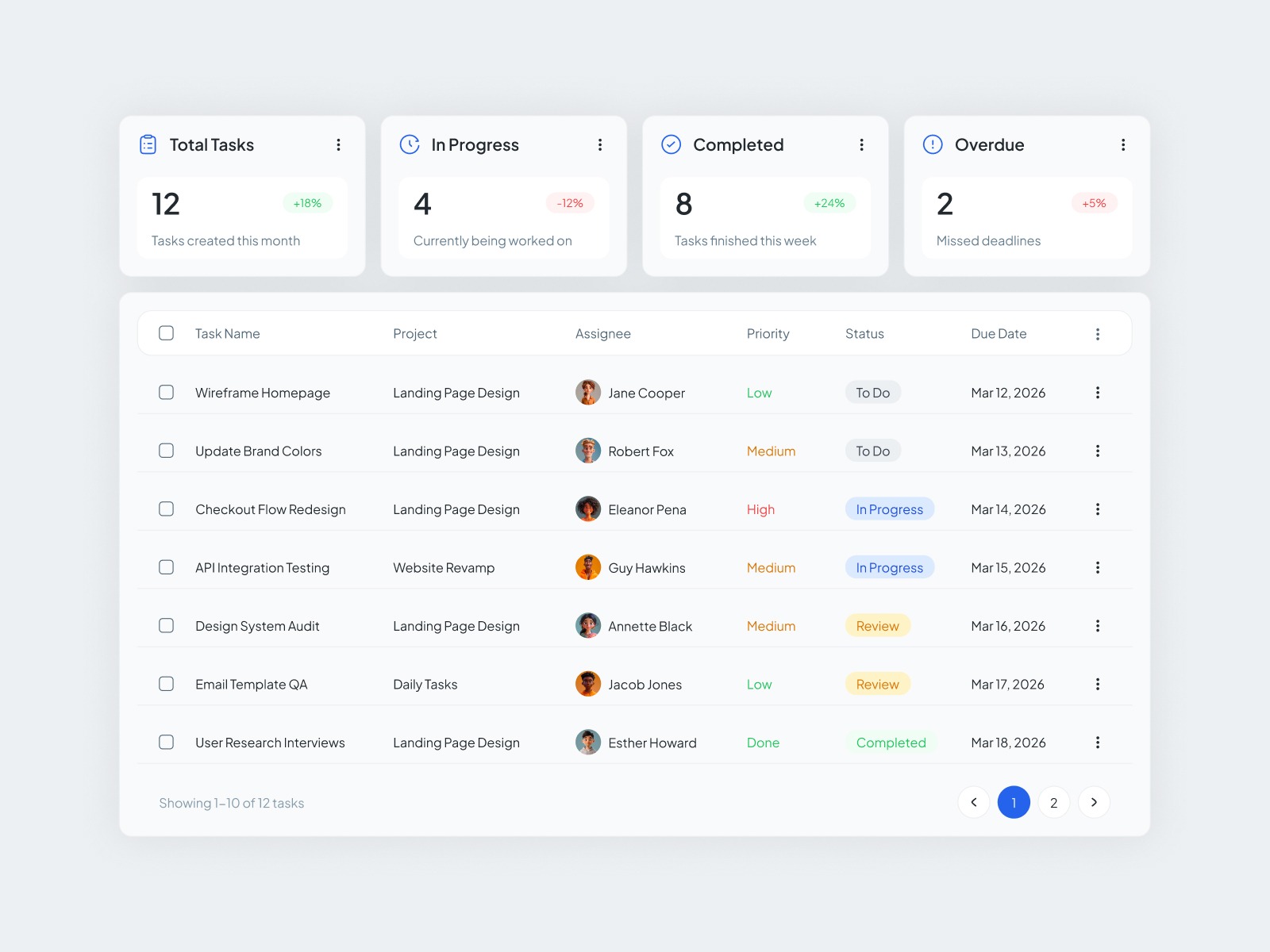The width and height of the screenshot is (1270, 952).
Task: Check the Email Template QA checkbox
Action: [166, 684]
